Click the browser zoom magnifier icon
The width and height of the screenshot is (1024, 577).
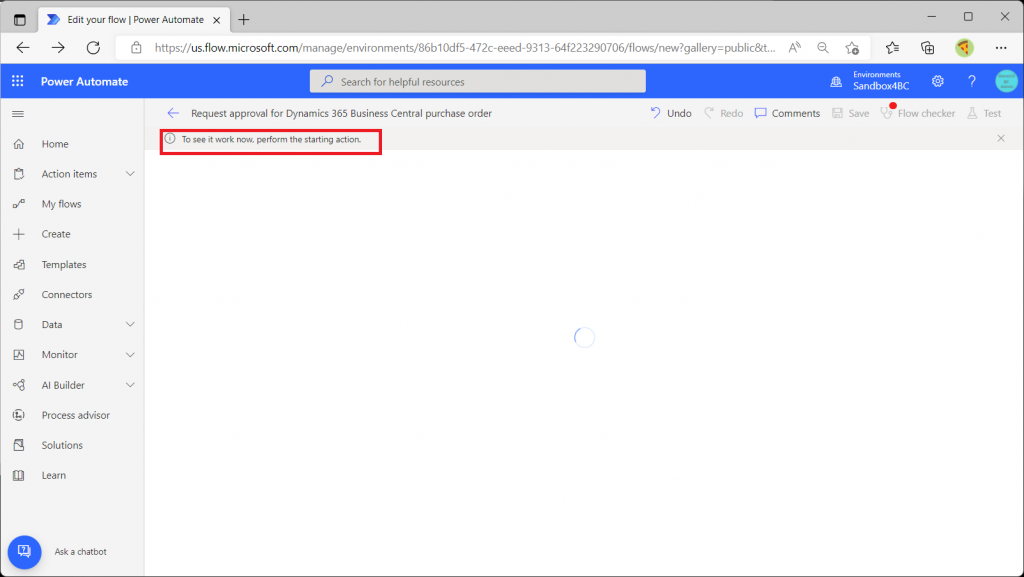[x=823, y=48]
